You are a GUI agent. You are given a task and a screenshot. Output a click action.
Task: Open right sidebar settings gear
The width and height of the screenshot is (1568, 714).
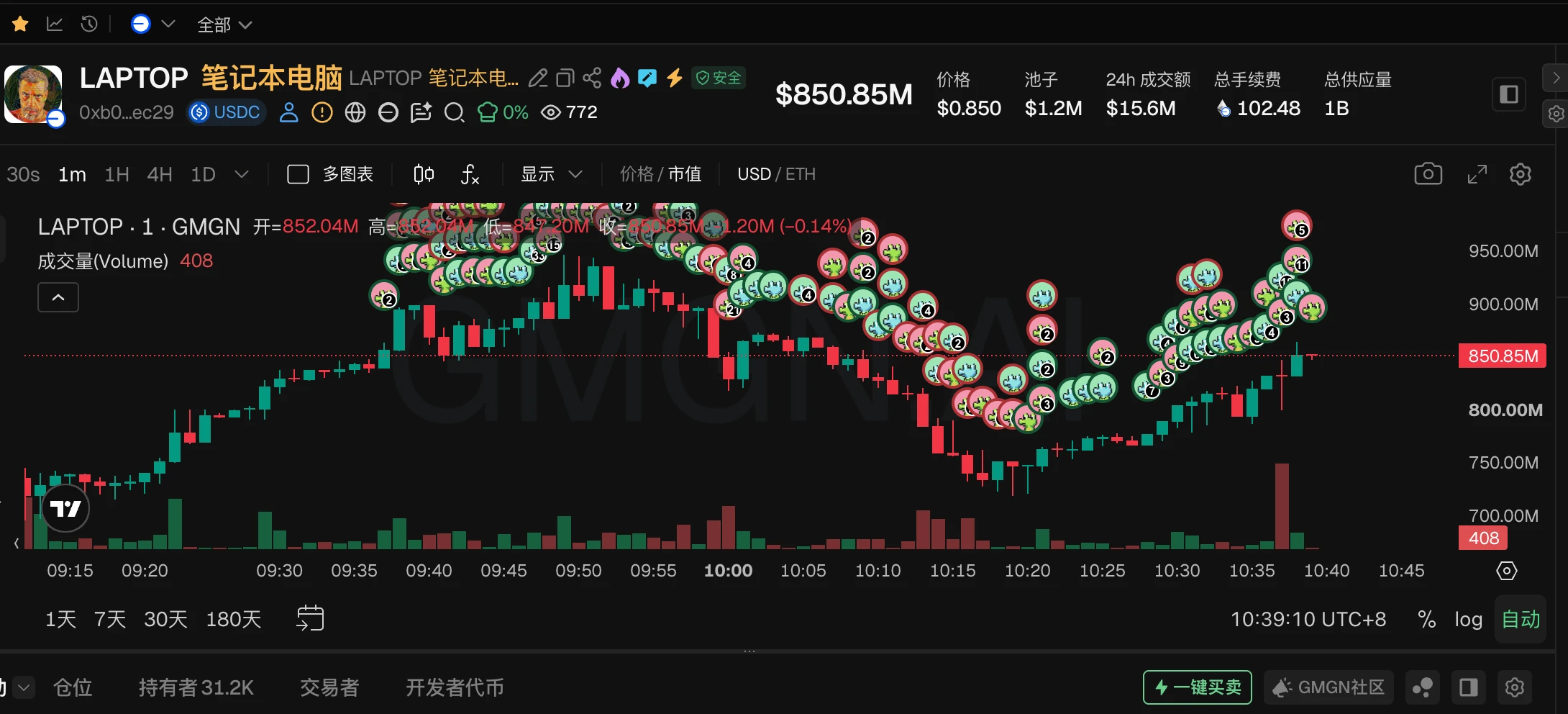click(1556, 114)
